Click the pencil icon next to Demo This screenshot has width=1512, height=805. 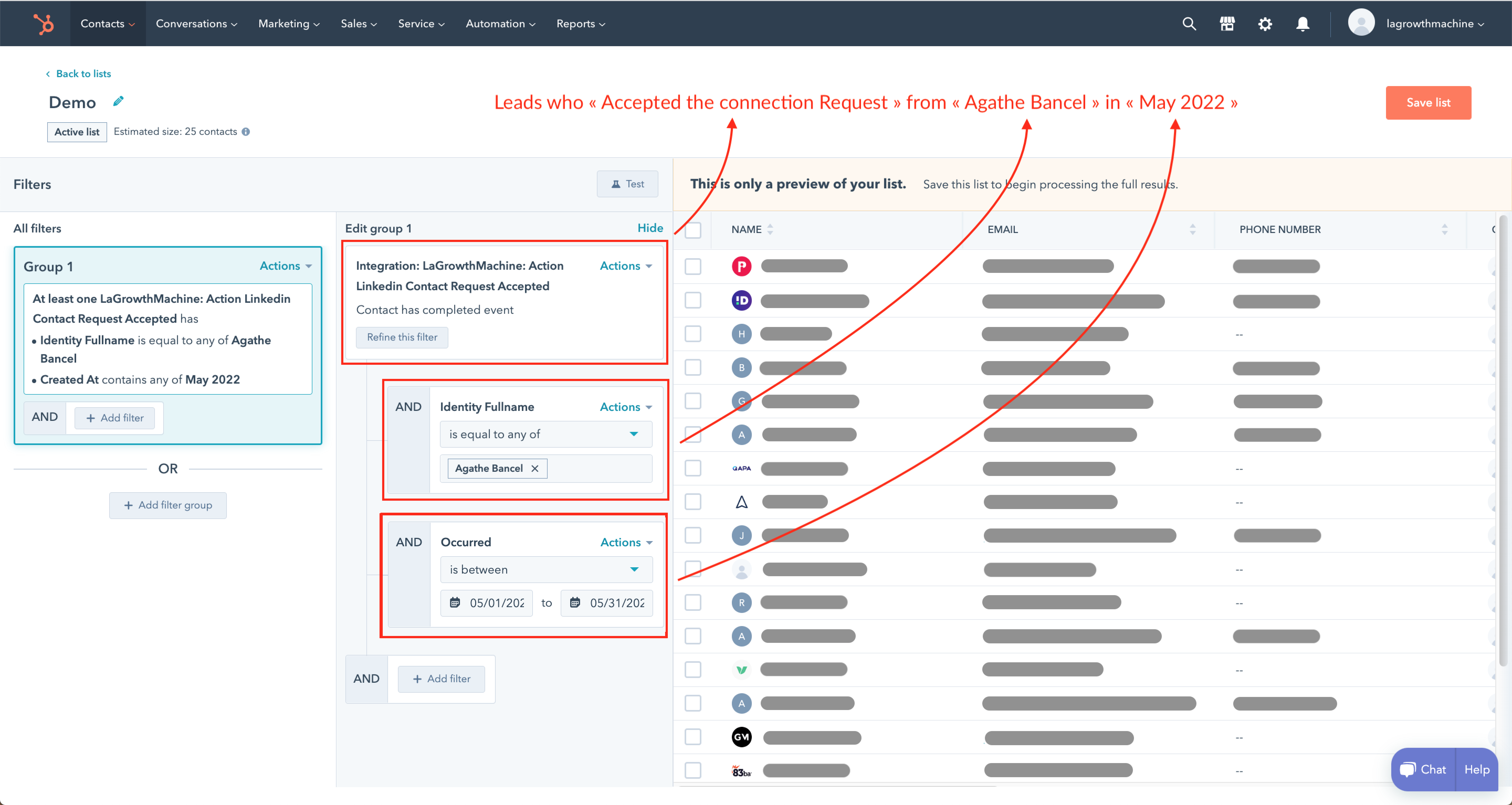pyautogui.click(x=119, y=101)
